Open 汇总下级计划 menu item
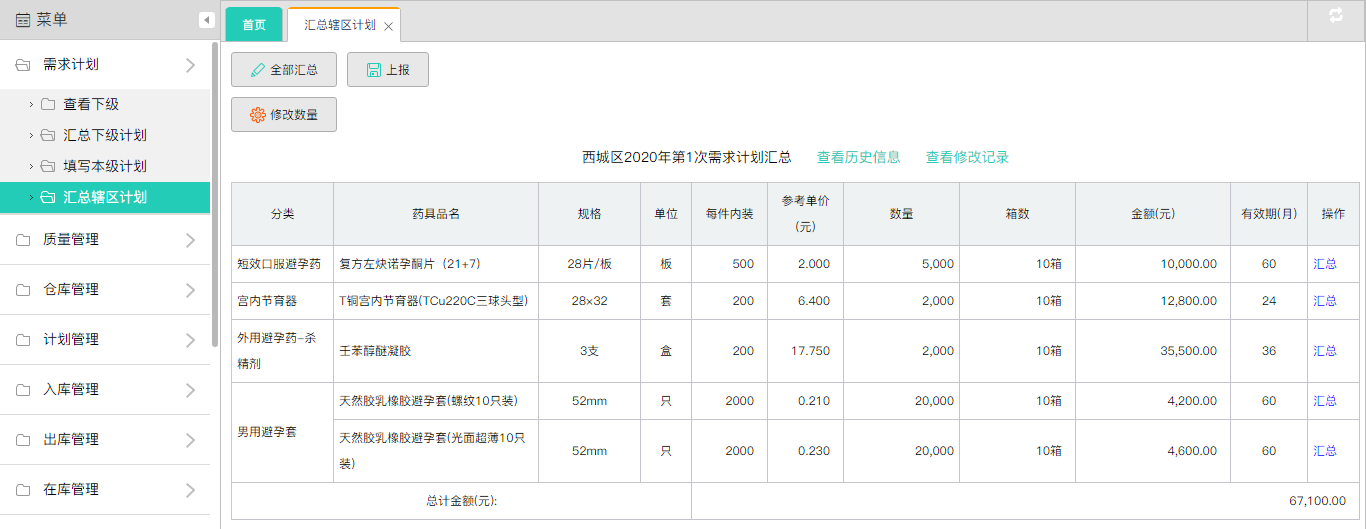The width and height of the screenshot is (1366, 529). click(105, 135)
